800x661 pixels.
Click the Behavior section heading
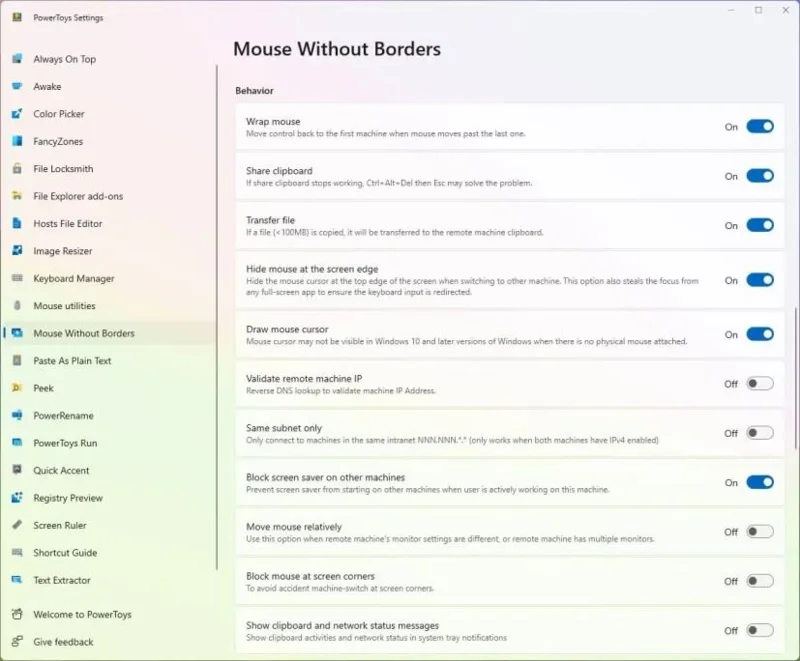(254, 91)
